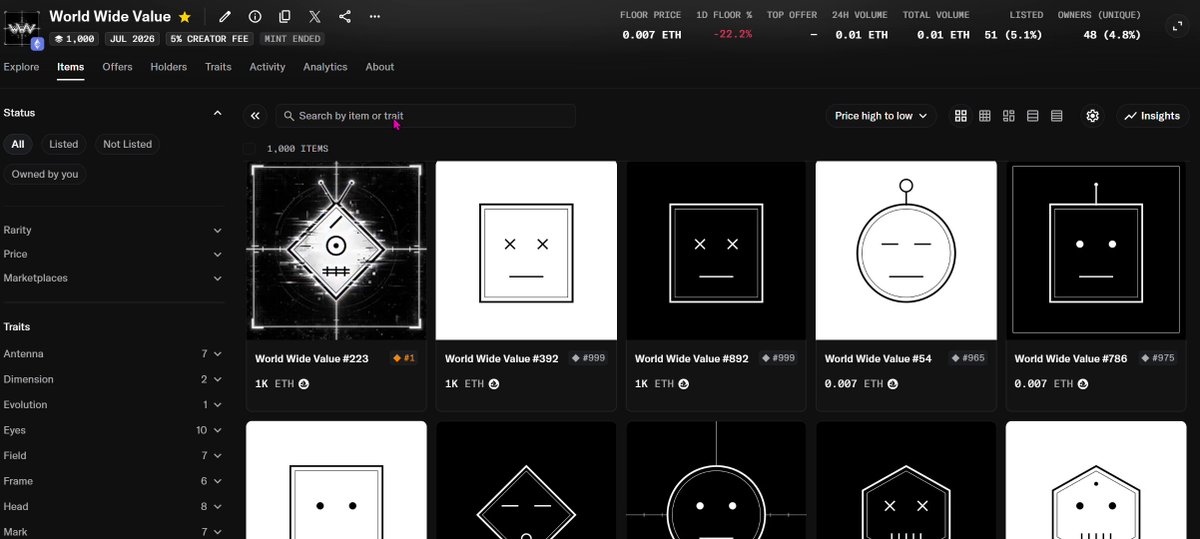Switch to the Holders tab

168,67
